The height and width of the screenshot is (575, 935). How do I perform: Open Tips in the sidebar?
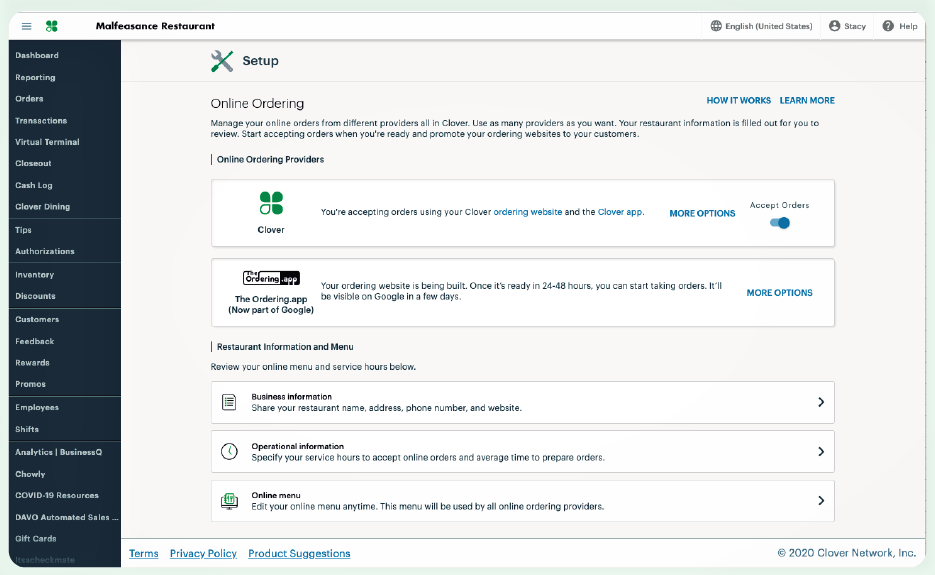click(x=23, y=230)
